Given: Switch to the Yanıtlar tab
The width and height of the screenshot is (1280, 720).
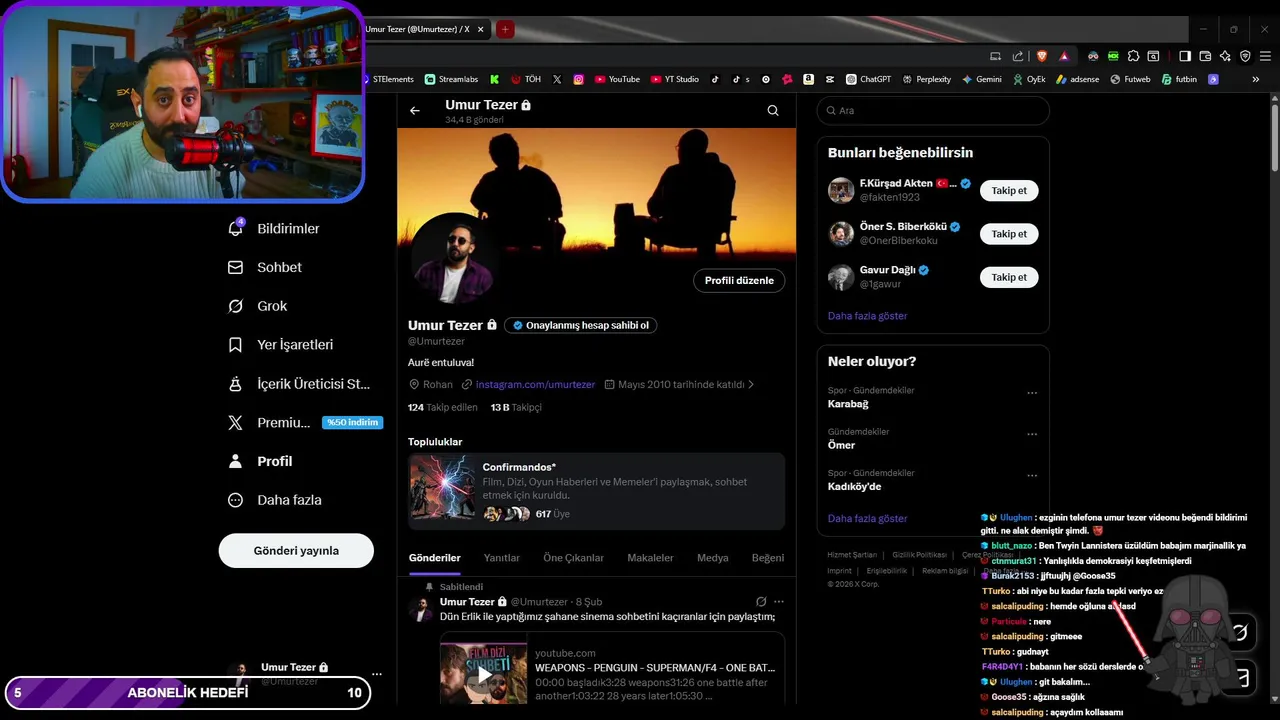Looking at the screenshot, I should (x=502, y=558).
